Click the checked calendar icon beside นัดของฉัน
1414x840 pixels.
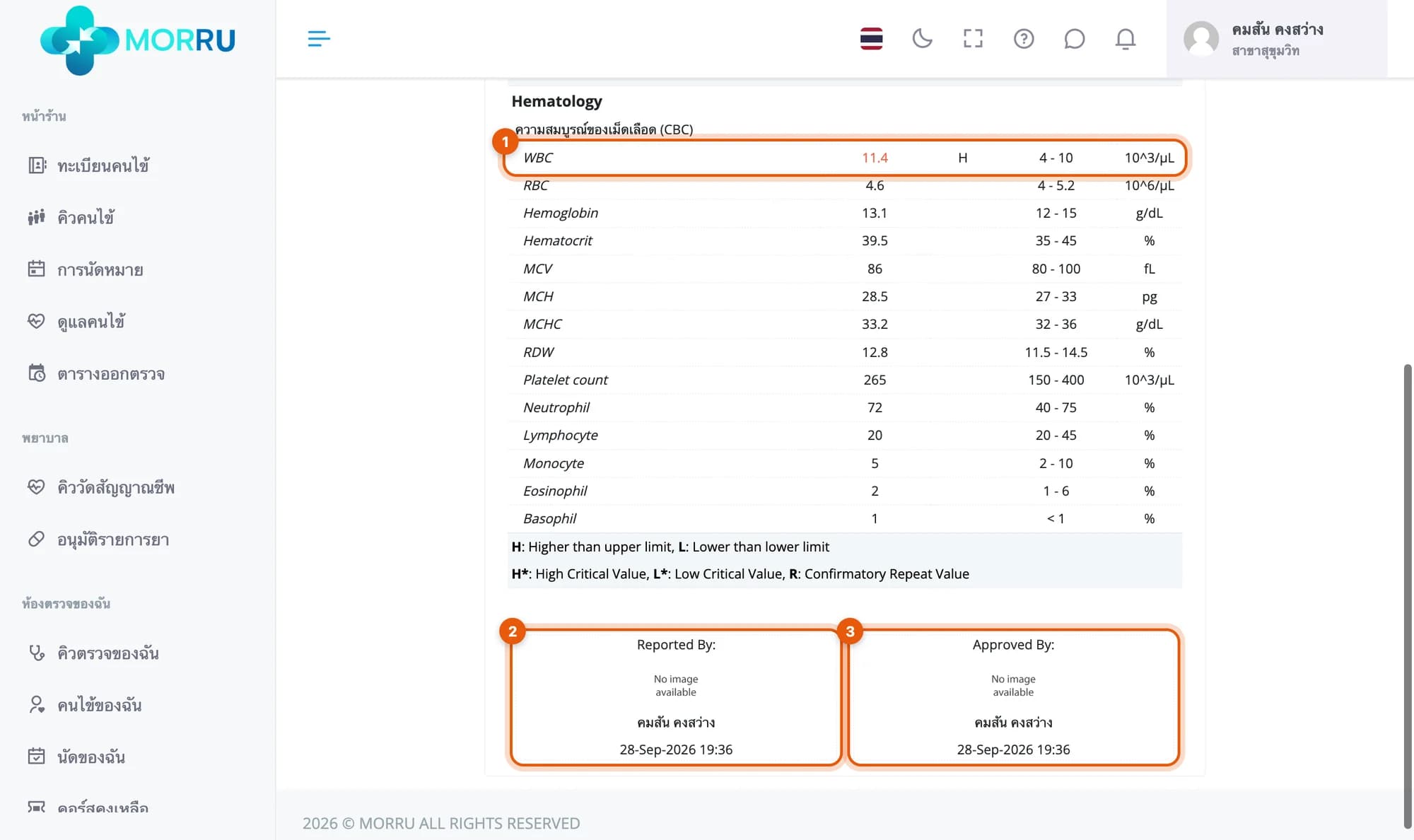(36, 756)
